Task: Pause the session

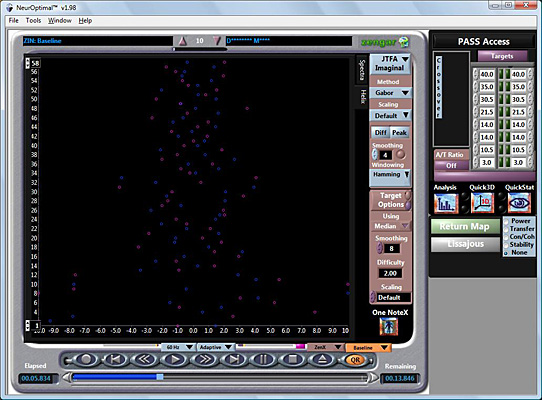Action: pos(263,360)
